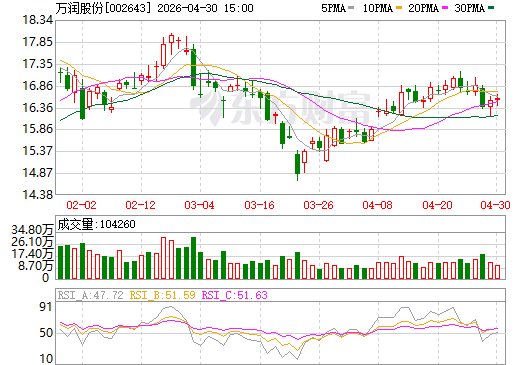Click the 91 RSI axis label

pyautogui.click(x=46, y=307)
